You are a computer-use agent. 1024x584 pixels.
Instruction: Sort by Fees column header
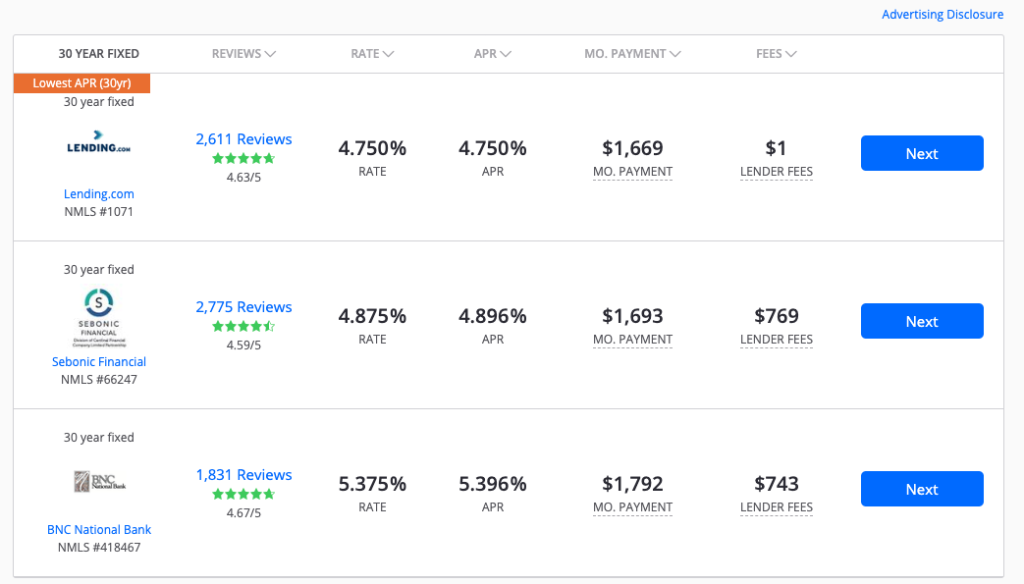coord(776,54)
